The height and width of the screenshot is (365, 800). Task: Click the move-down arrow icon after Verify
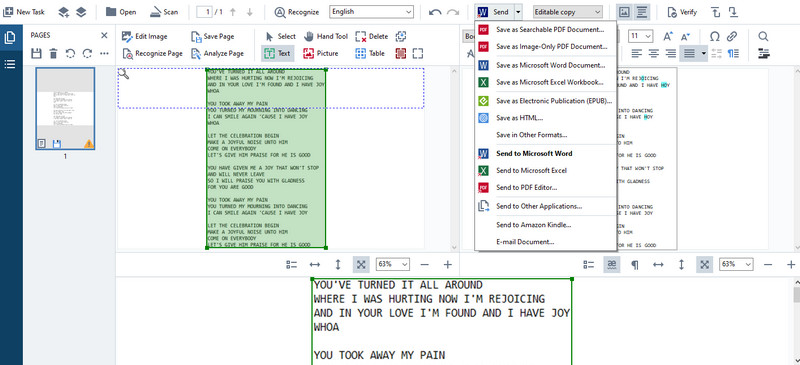[733, 12]
